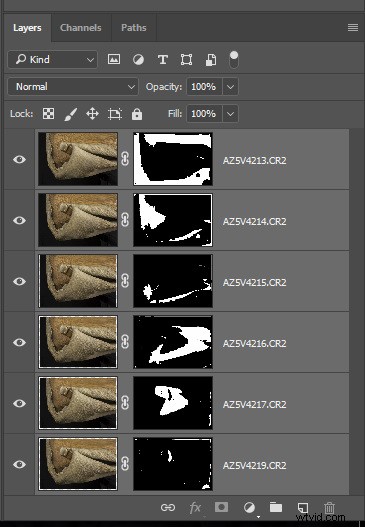Select the AZ5V4214.CR2 layer mask thumbnail
Viewport: 365px width, 527px height.
[173, 220]
